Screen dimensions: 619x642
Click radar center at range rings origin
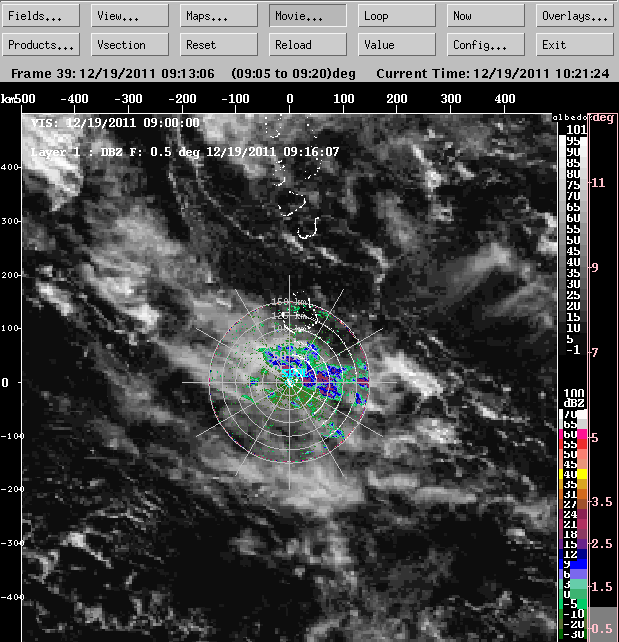pyautogui.click(x=290, y=382)
